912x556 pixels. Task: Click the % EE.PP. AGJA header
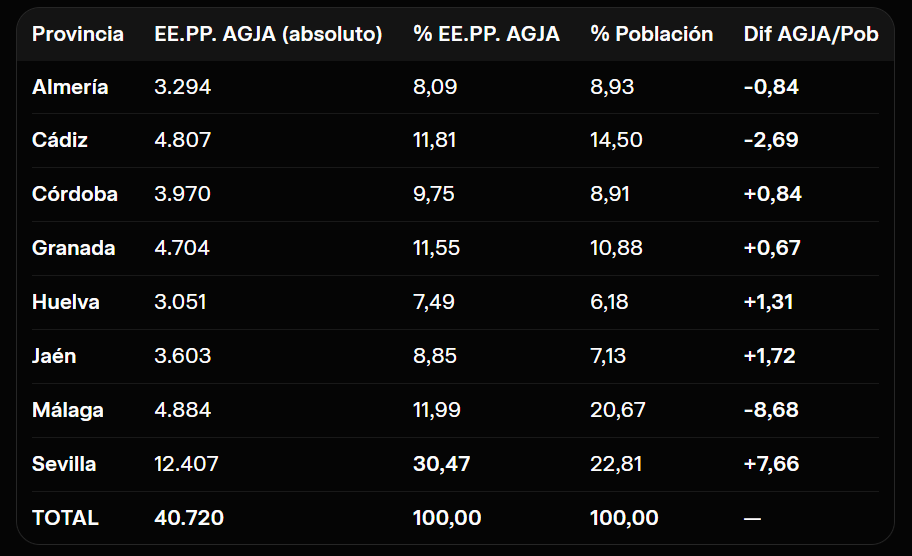point(486,34)
